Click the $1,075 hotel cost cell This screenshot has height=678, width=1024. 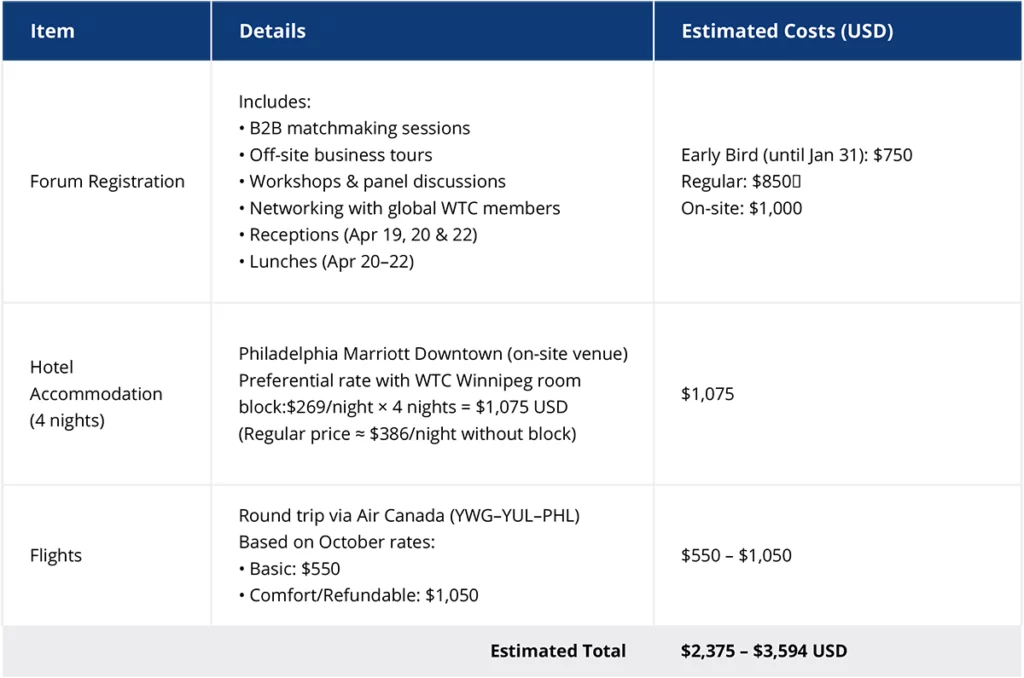(x=707, y=394)
